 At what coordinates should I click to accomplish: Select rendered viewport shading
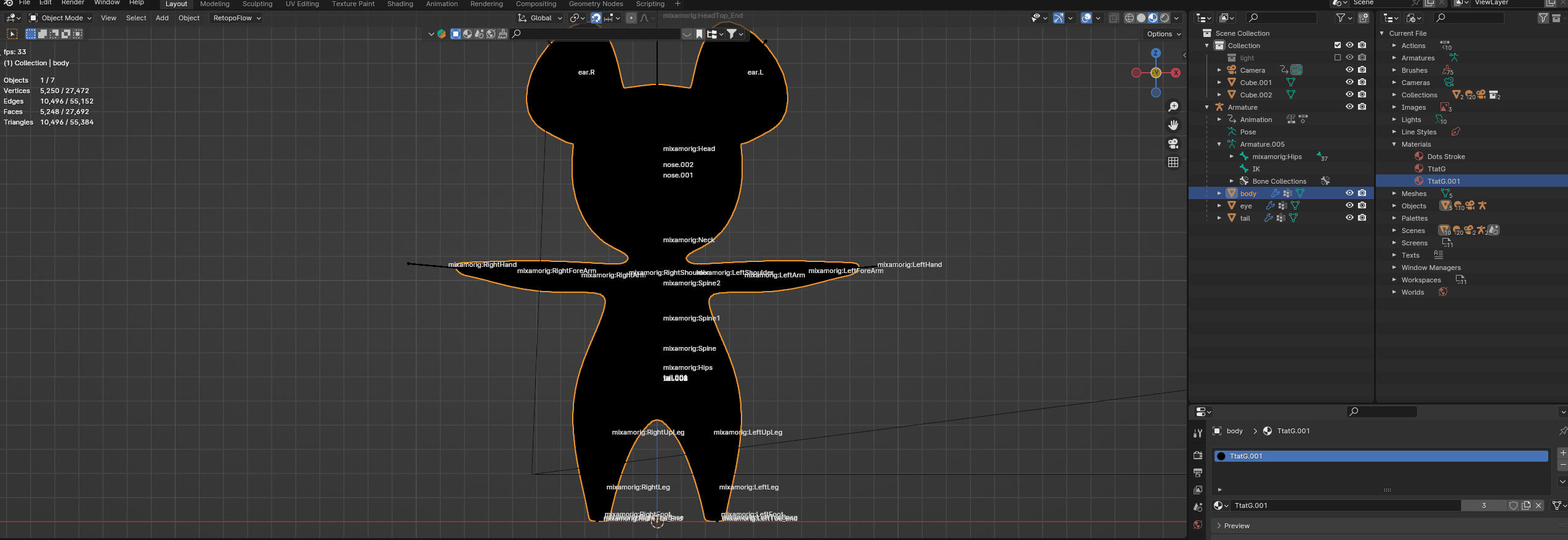pos(1165,18)
